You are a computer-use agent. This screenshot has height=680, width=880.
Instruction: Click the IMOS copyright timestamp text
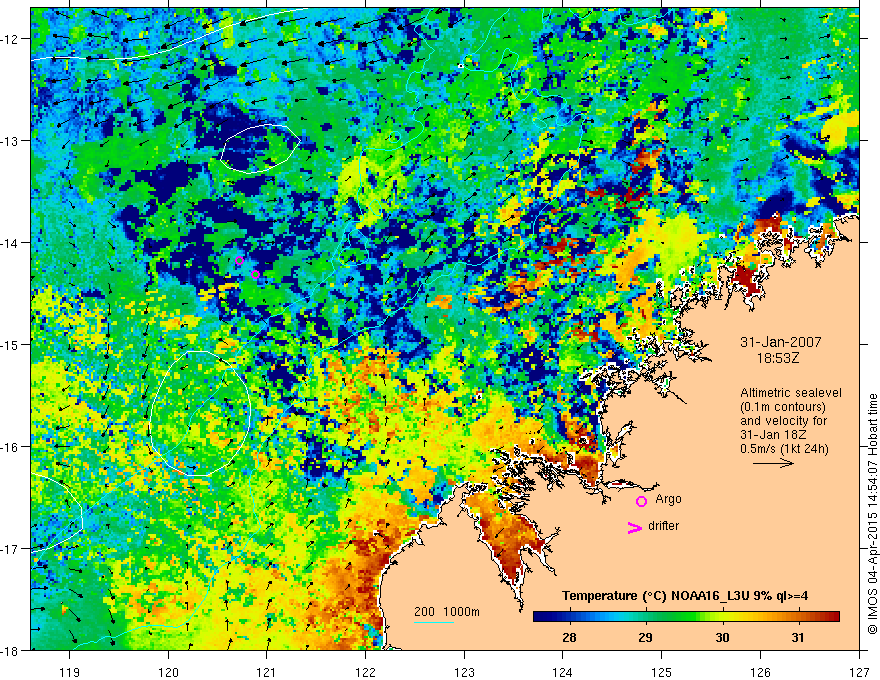click(872, 513)
